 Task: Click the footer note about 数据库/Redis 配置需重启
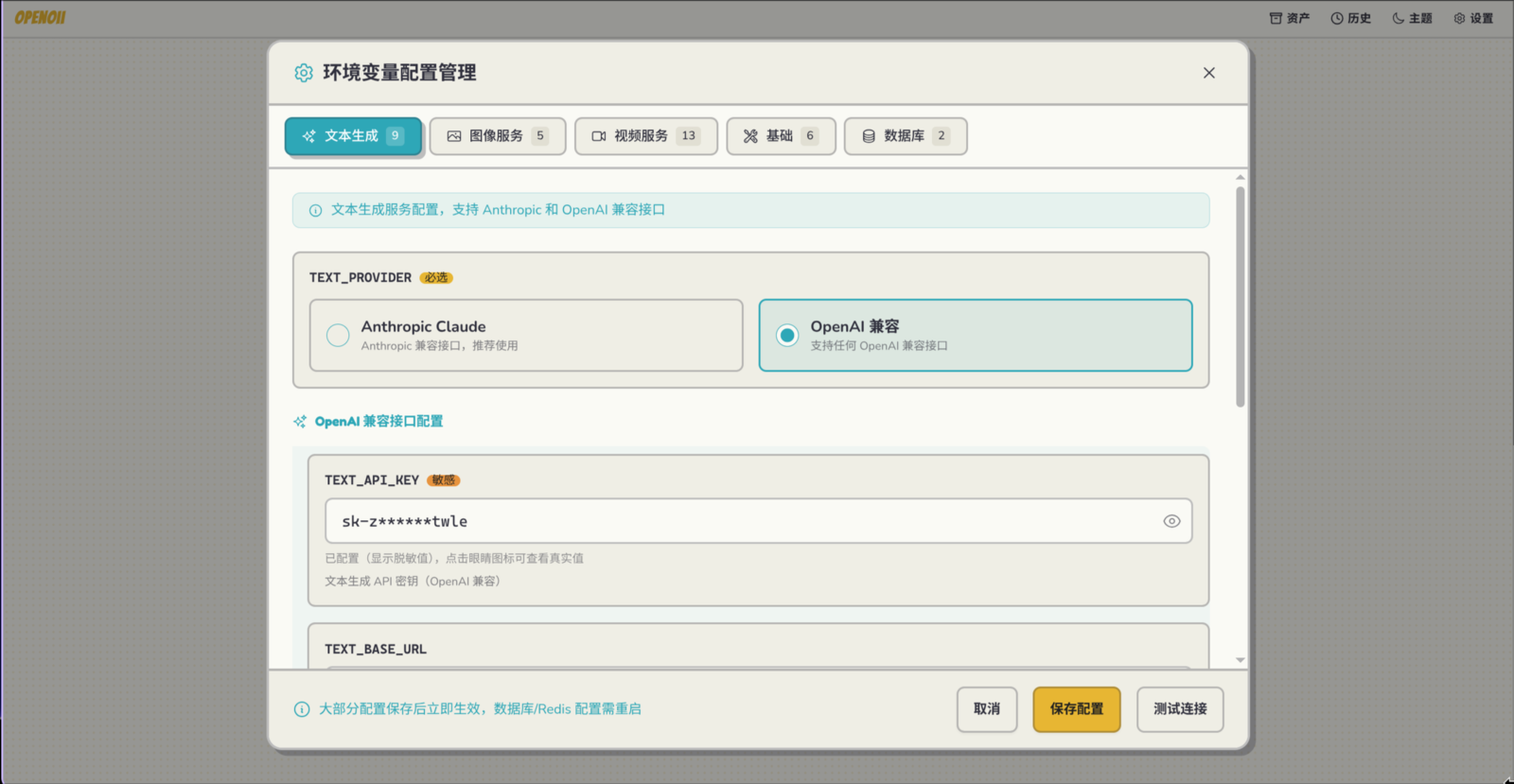pyautogui.click(x=480, y=709)
